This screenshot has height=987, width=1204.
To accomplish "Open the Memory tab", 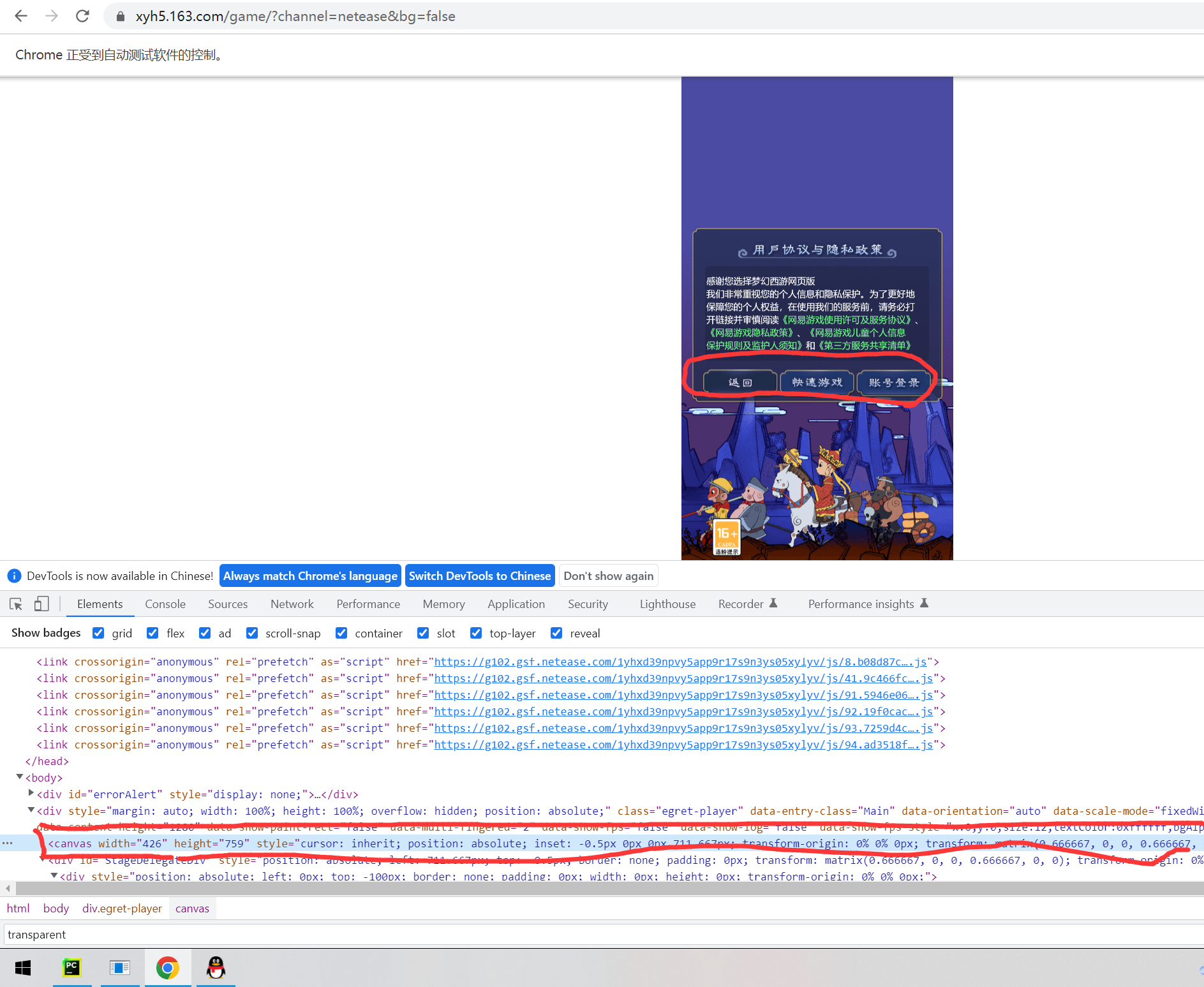I will (x=443, y=604).
